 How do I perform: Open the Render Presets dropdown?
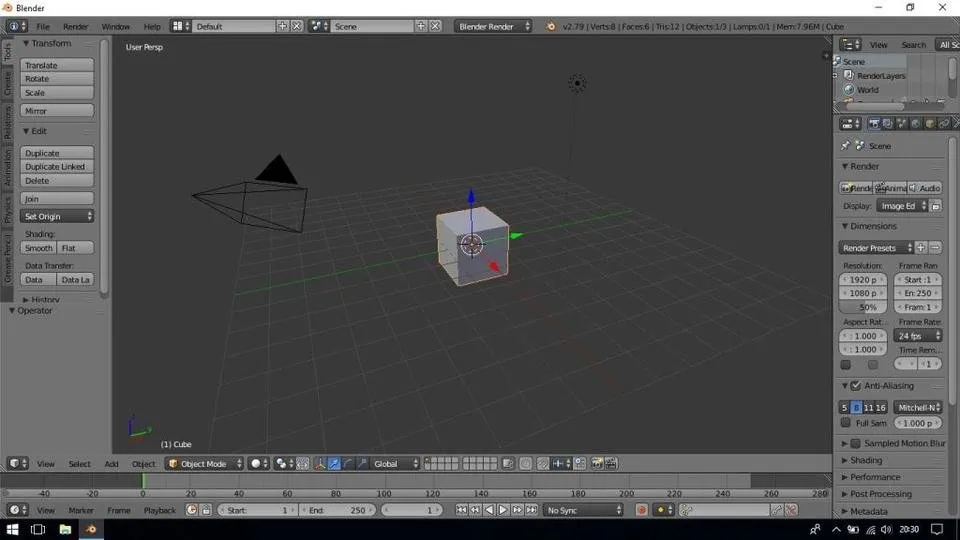877,248
